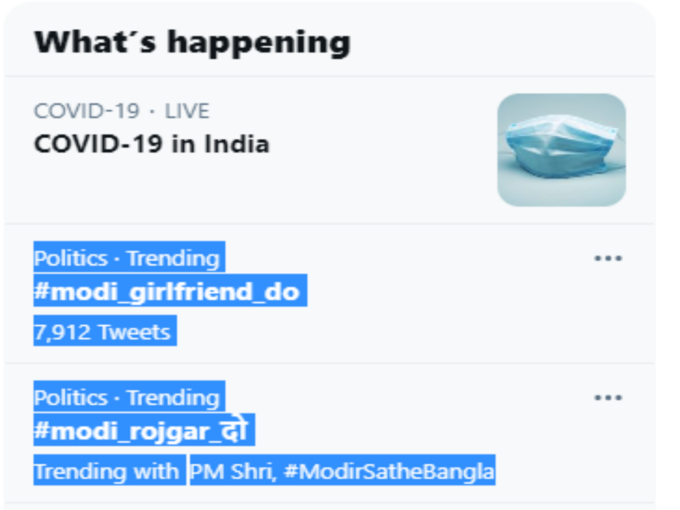Click first Politics · Trending label
The image size is (680, 510).
coord(127,258)
